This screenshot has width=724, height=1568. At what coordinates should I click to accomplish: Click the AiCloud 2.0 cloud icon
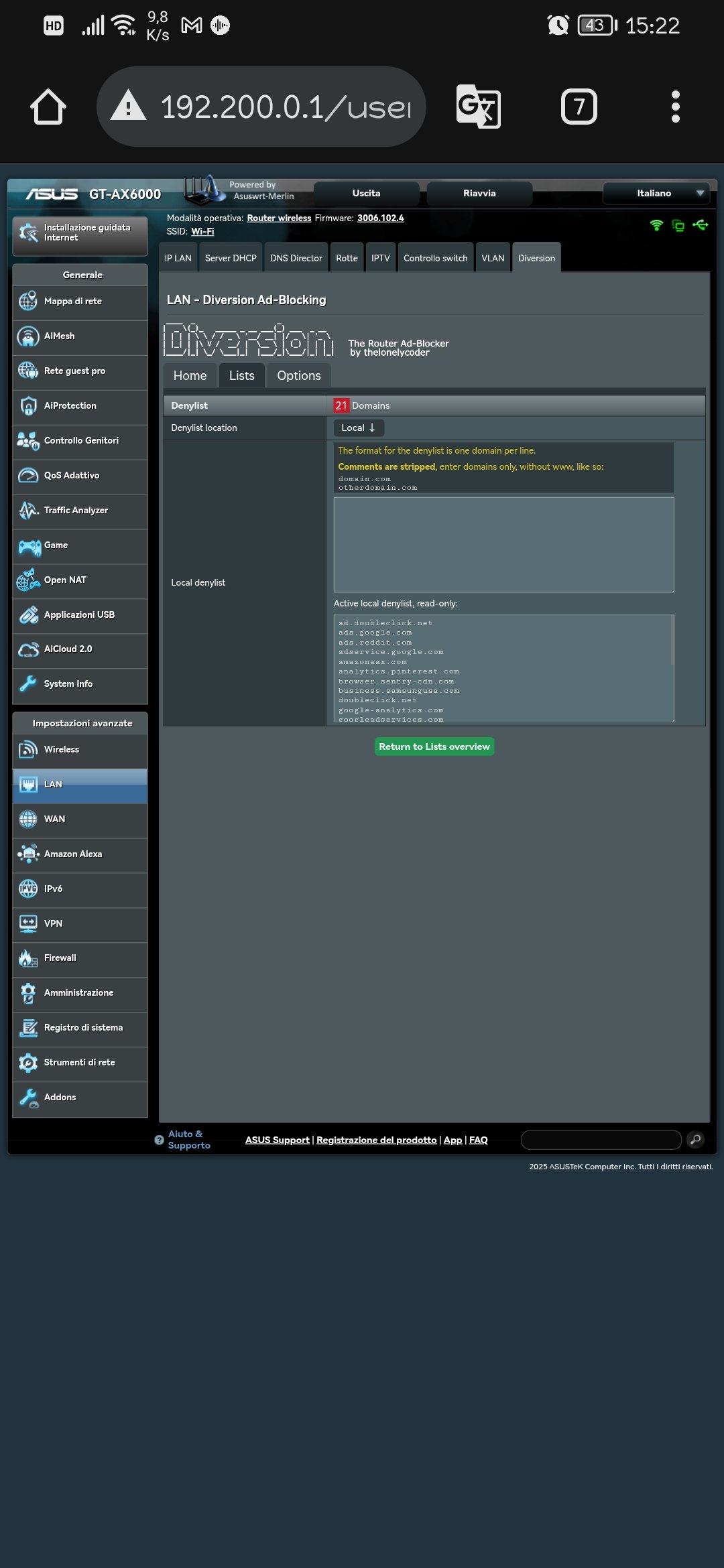[x=28, y=649]
